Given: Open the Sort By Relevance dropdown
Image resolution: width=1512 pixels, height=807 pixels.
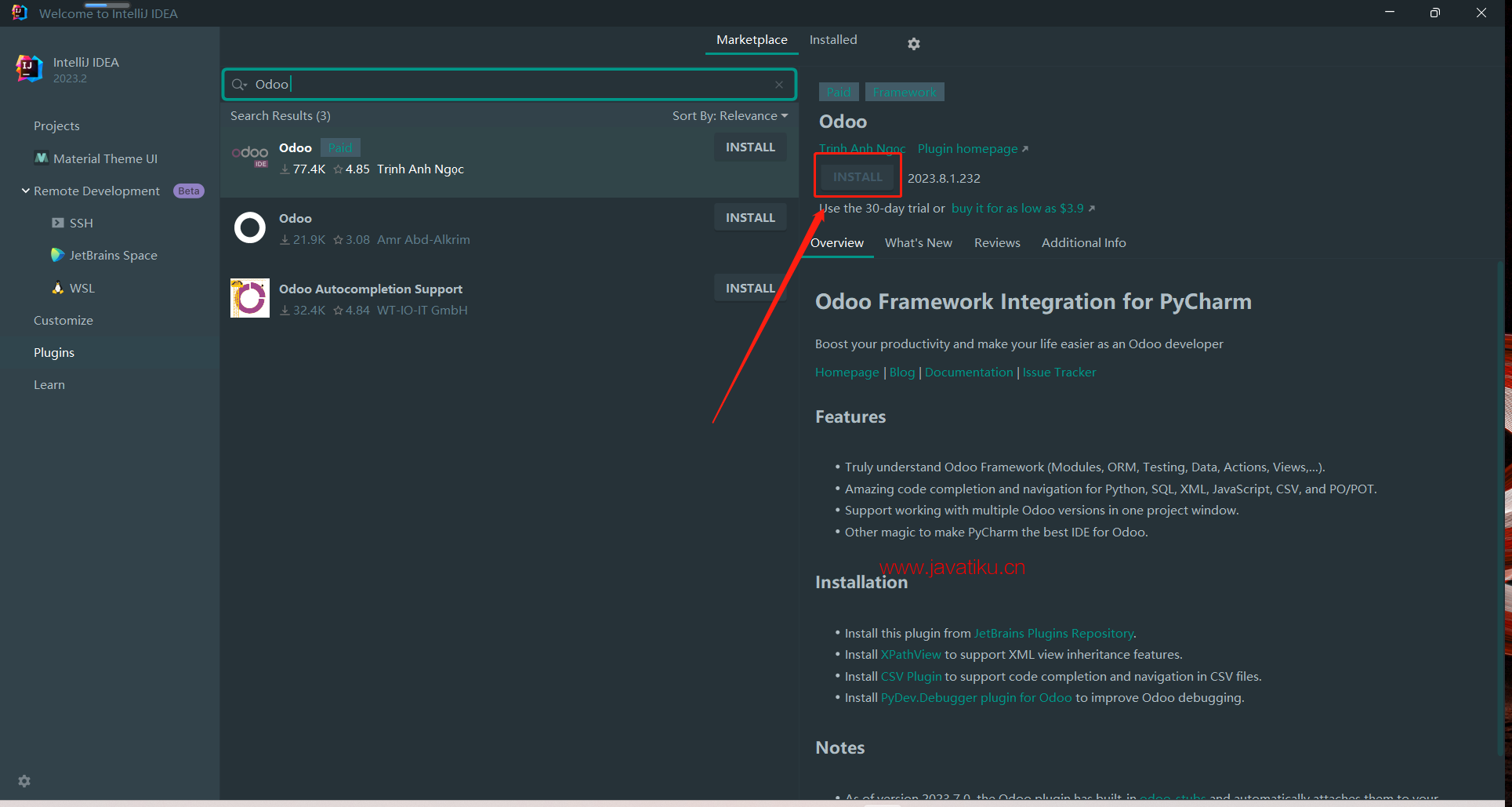Looking at the screenshot, I should (x=729, y=116).
